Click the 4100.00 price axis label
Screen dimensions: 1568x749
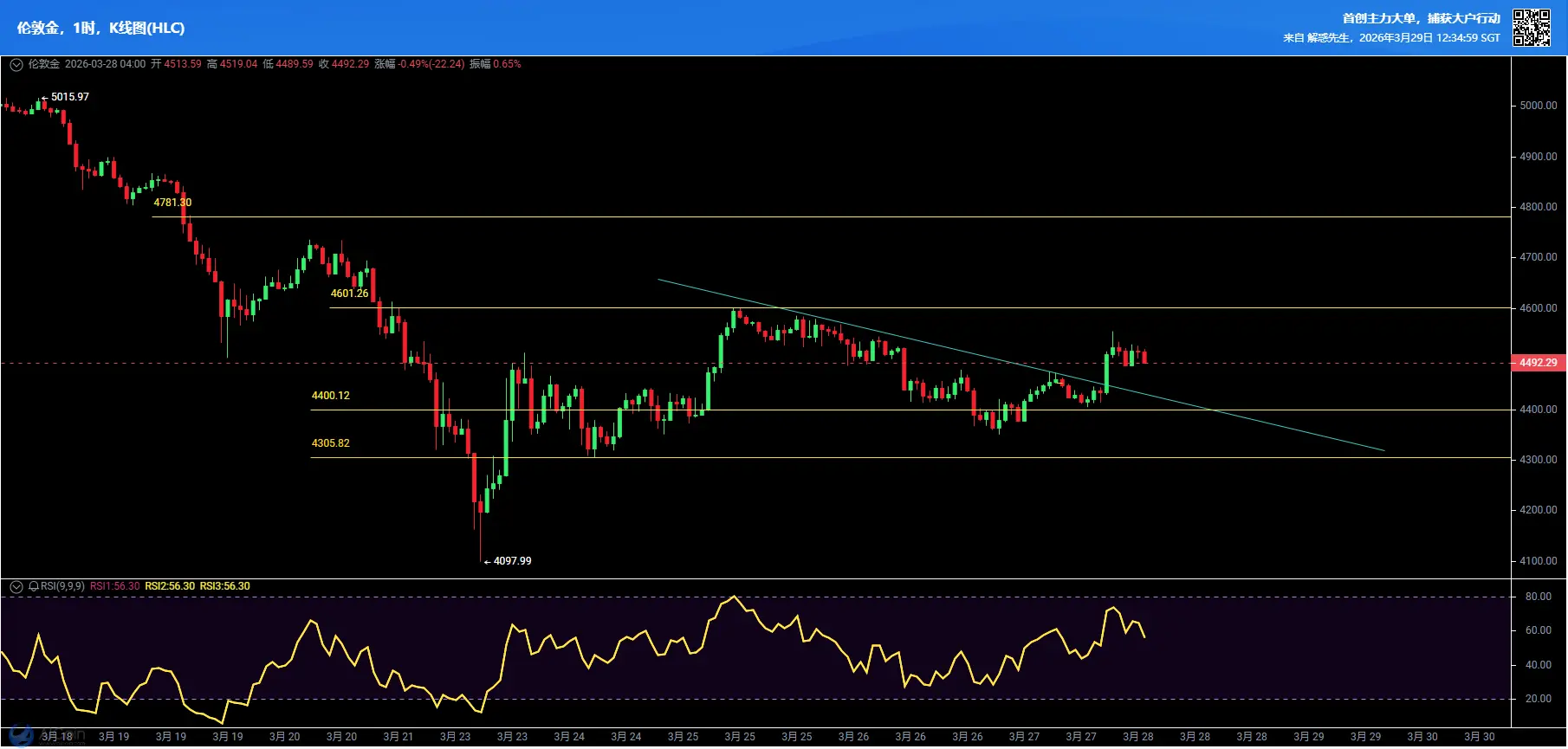(x=1539, y=561)
